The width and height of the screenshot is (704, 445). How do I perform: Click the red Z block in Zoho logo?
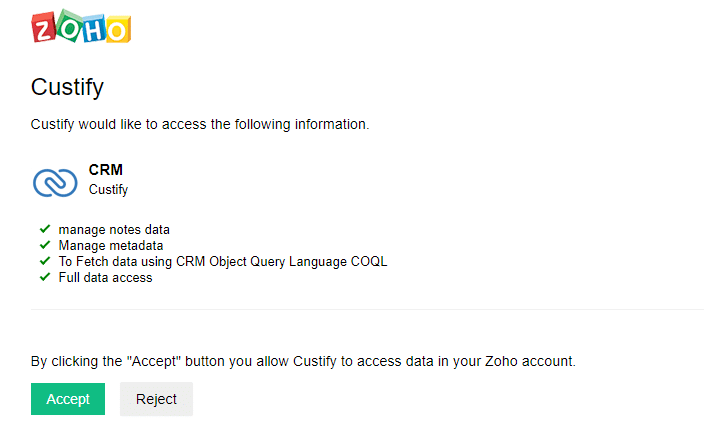pos(44,28)
